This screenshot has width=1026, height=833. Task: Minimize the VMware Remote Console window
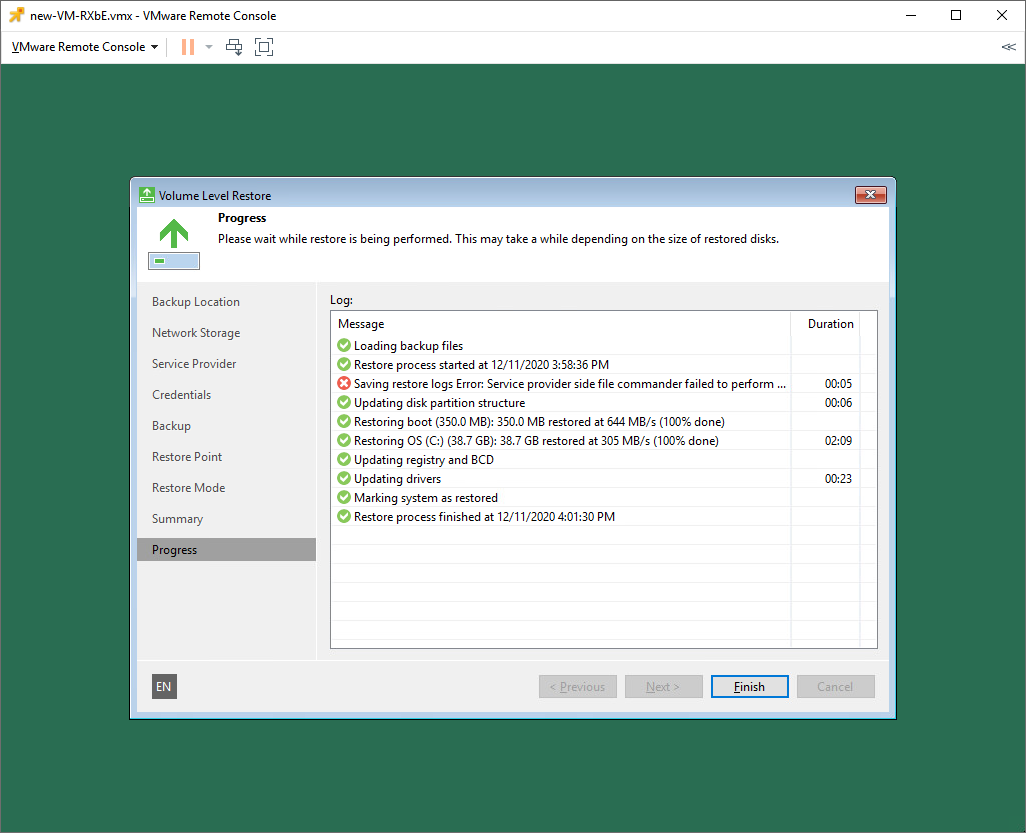(911, 15)
